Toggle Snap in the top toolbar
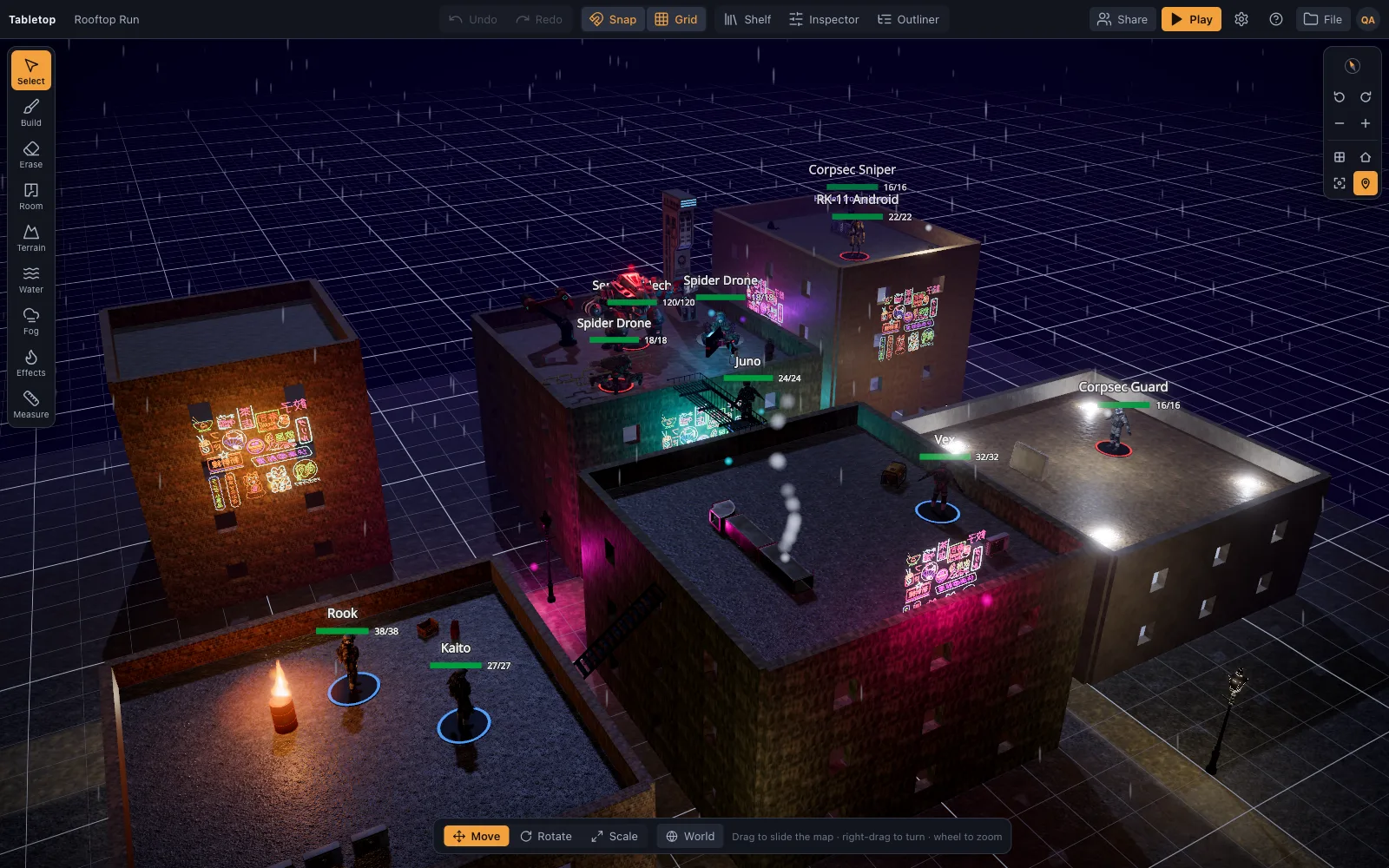Viewport: 1389px width, 868px height. point(613,19)
